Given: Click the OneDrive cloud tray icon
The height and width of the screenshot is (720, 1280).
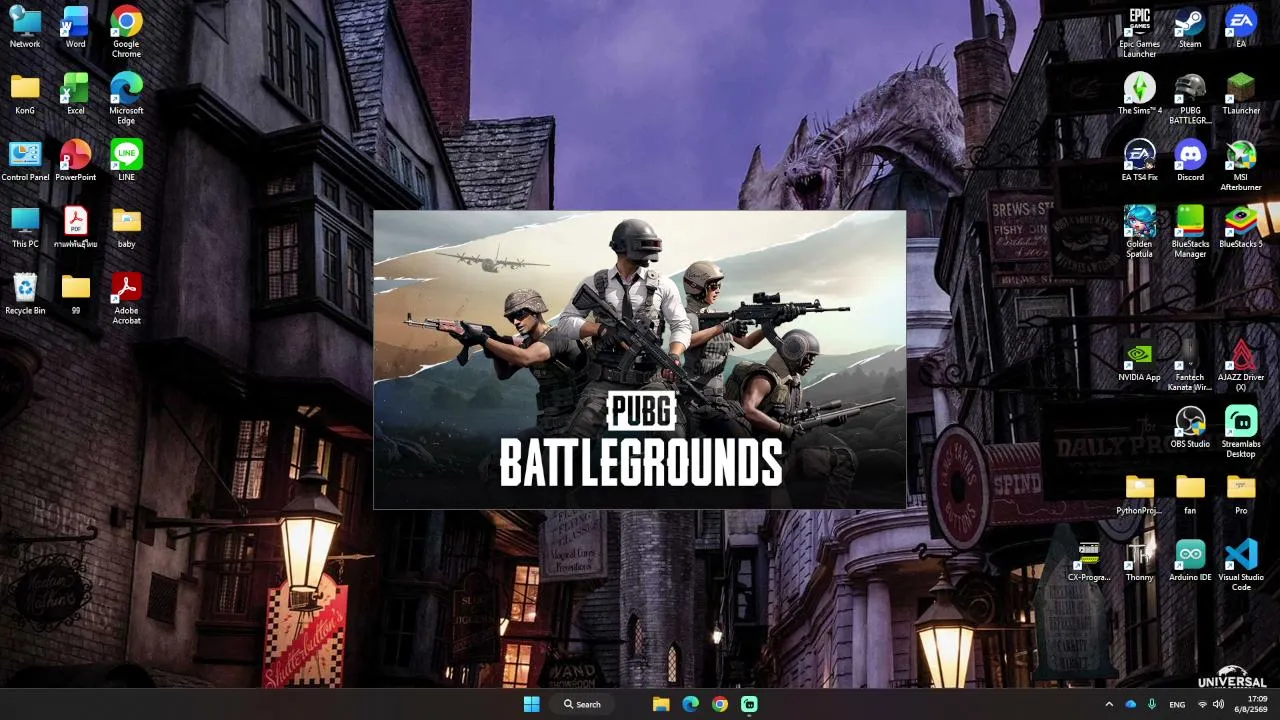Looking at the screenshot, I should [x=1130, y=704].
